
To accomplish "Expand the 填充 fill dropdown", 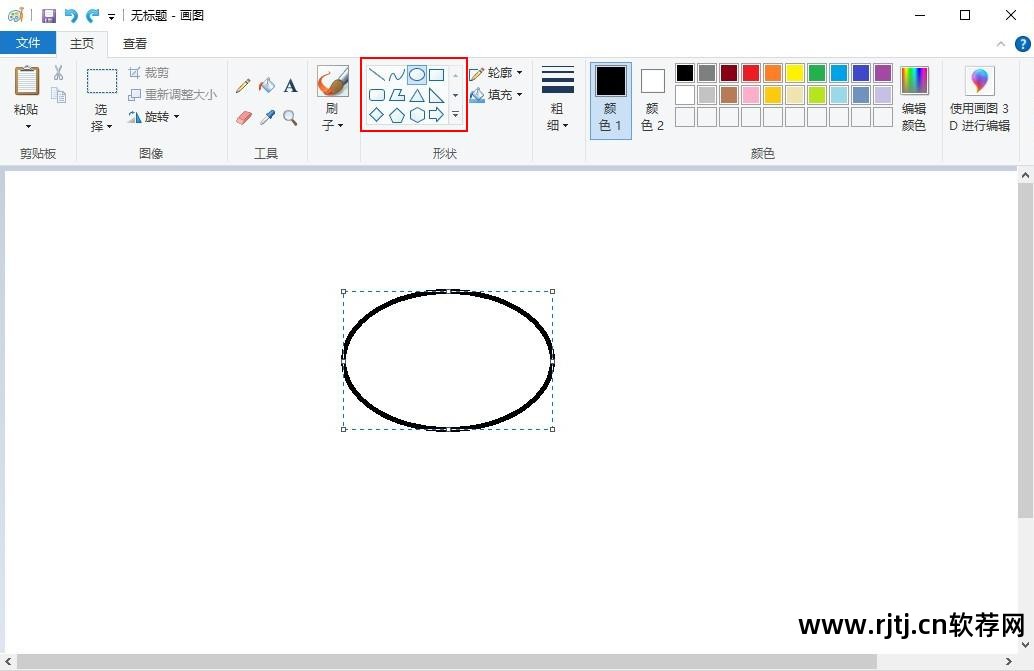I will tap(496, 95).
